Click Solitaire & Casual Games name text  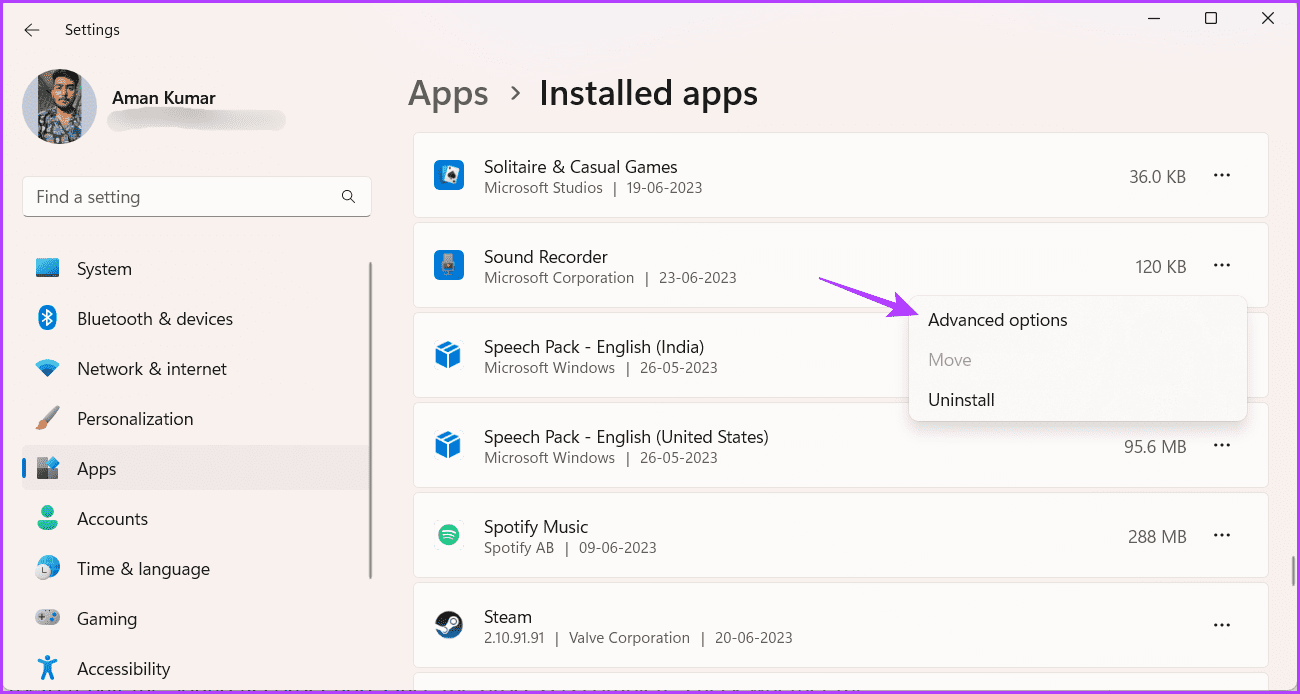tap(581, 167)
